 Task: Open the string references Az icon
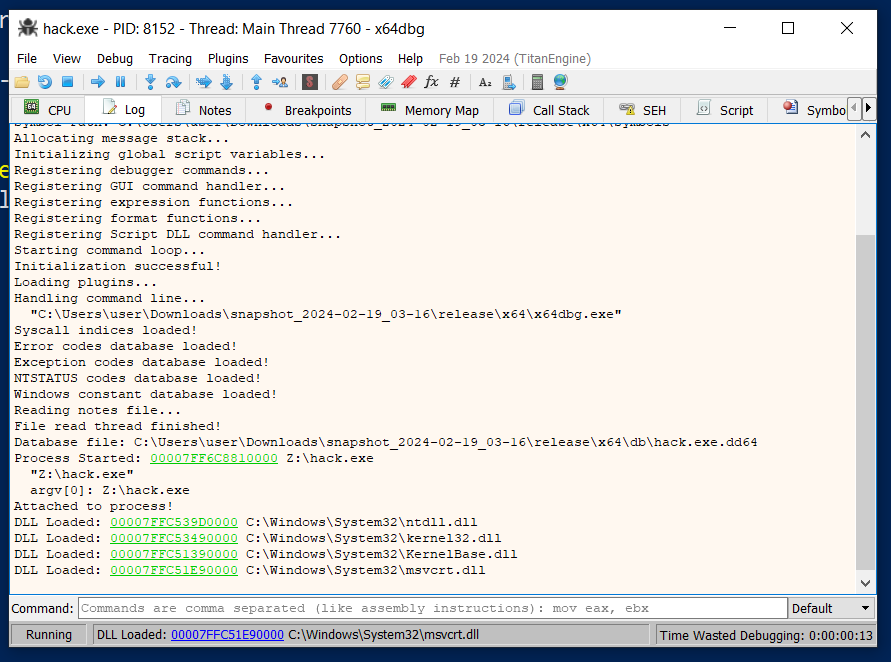coord(485,82)
